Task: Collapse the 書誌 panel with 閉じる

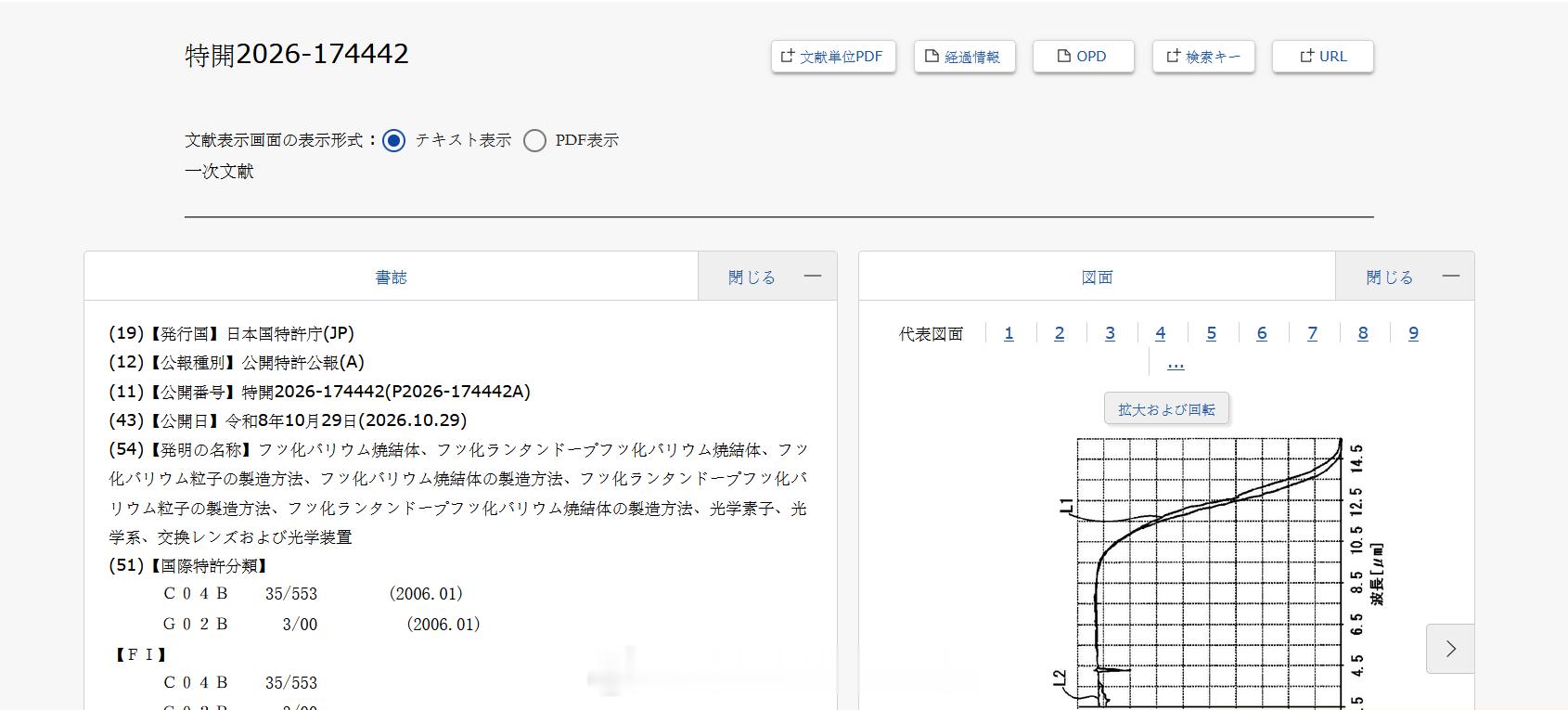Action: pyautogui.click(x=767, y=277)
